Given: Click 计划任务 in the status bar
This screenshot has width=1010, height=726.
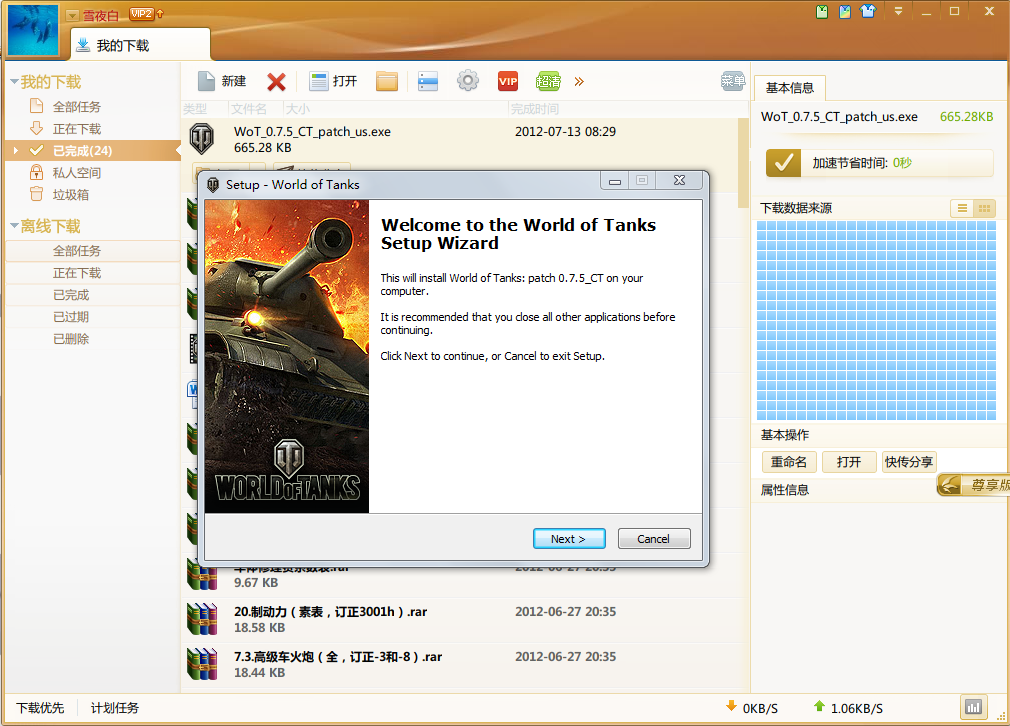Looking at the screenshot, I should (115, 708).
